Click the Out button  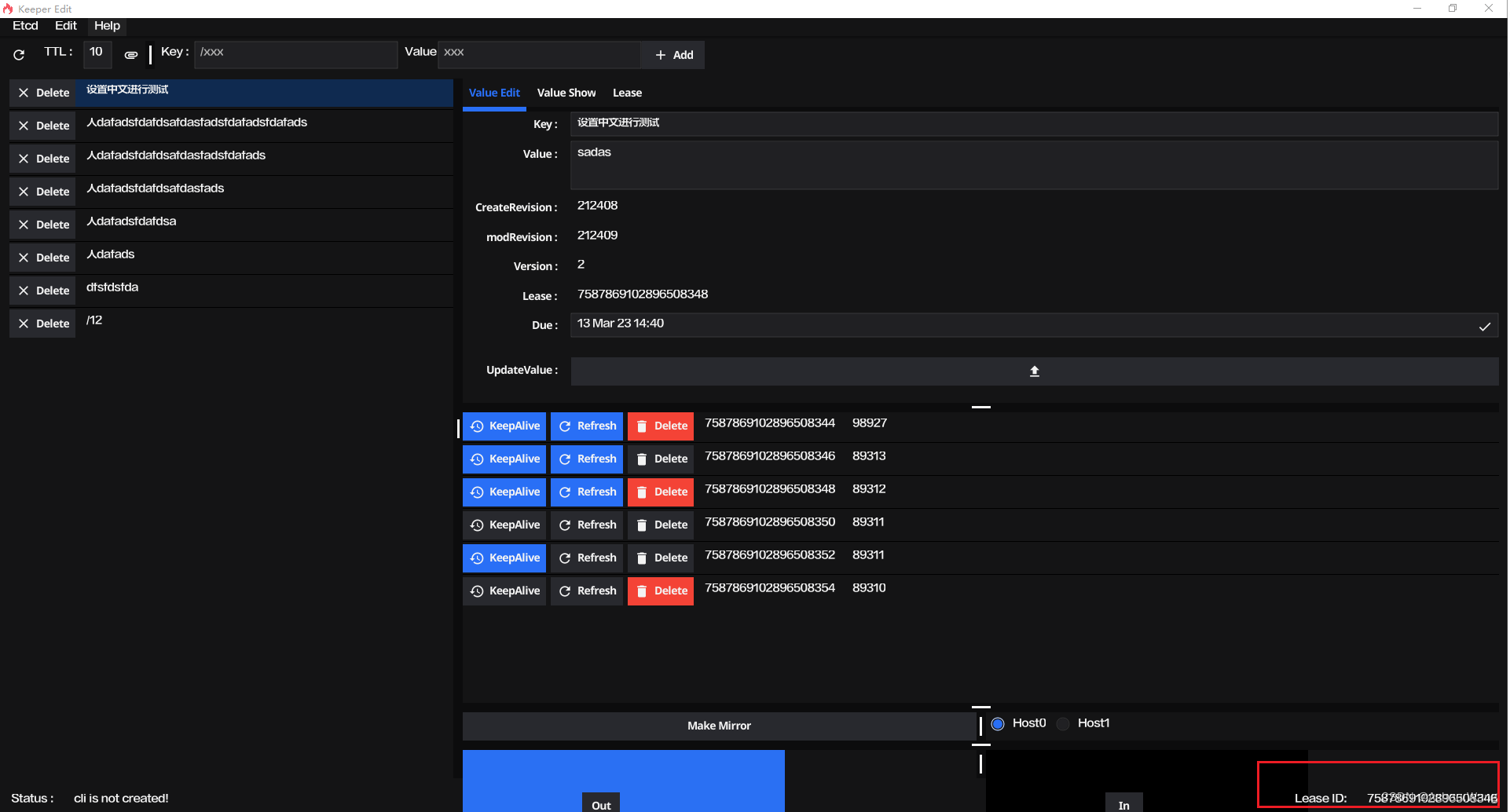[x=601, y=804]
